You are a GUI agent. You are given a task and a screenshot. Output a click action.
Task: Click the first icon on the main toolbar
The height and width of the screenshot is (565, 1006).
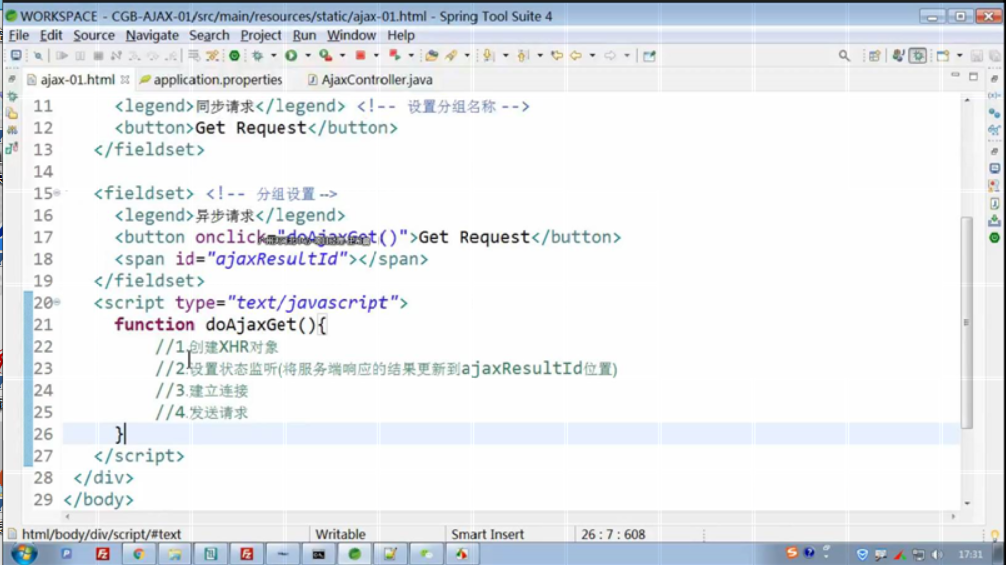click(x=16, y=56)
